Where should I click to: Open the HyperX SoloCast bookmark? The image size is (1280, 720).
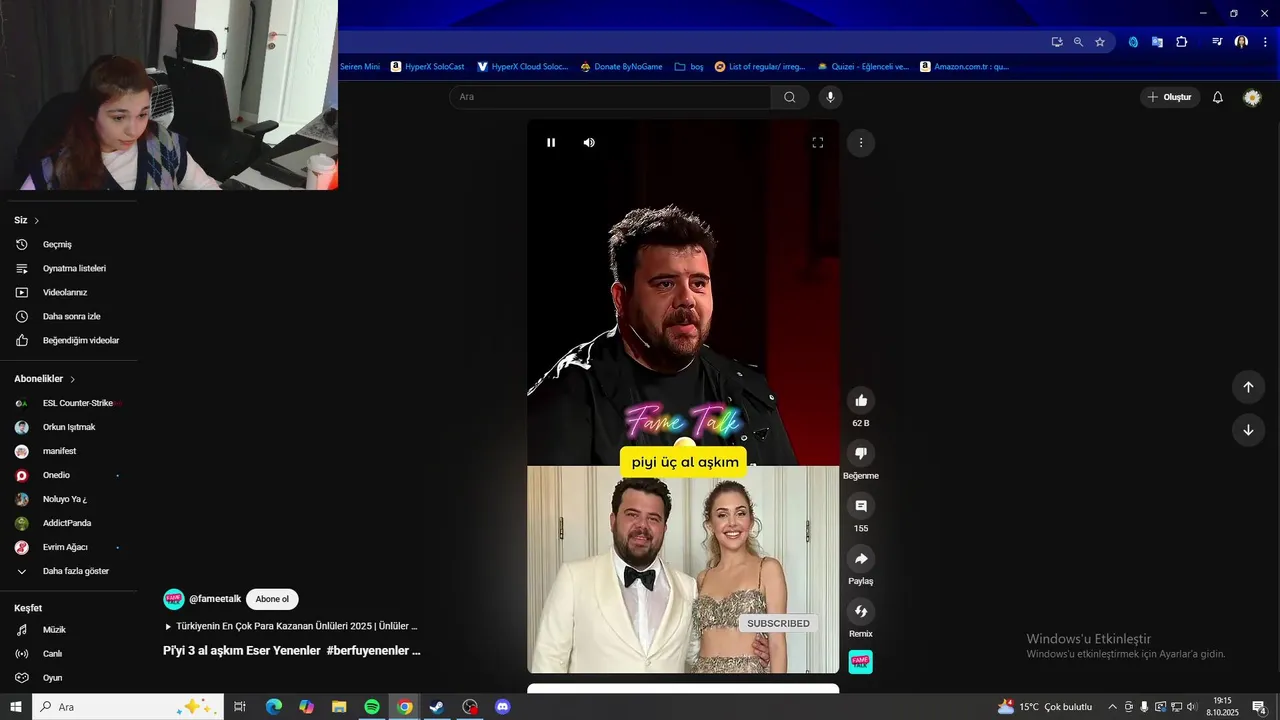click(428, 67)
